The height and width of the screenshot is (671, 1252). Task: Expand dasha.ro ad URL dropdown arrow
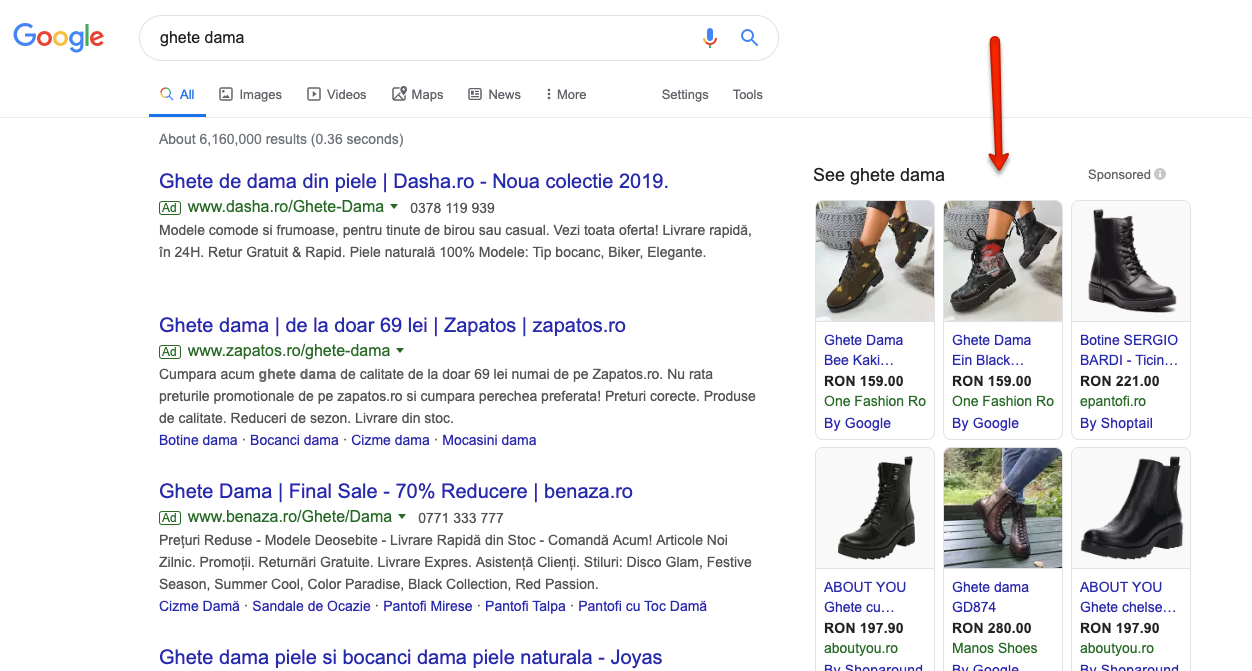[x=394, y=207]
